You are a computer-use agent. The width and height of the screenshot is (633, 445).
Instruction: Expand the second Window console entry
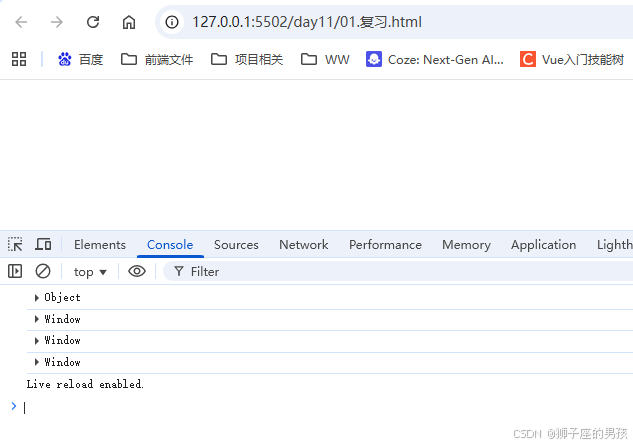(36, 341)
